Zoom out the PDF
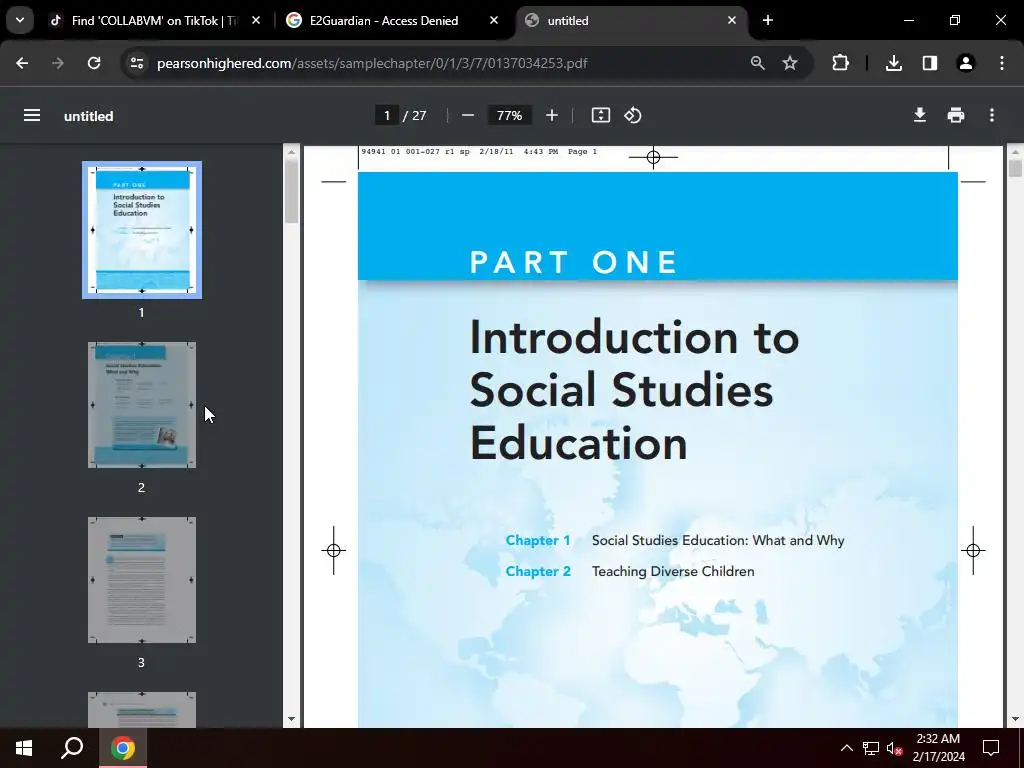Viewport: 1024px width, 768px height. [x=468, y=116]
